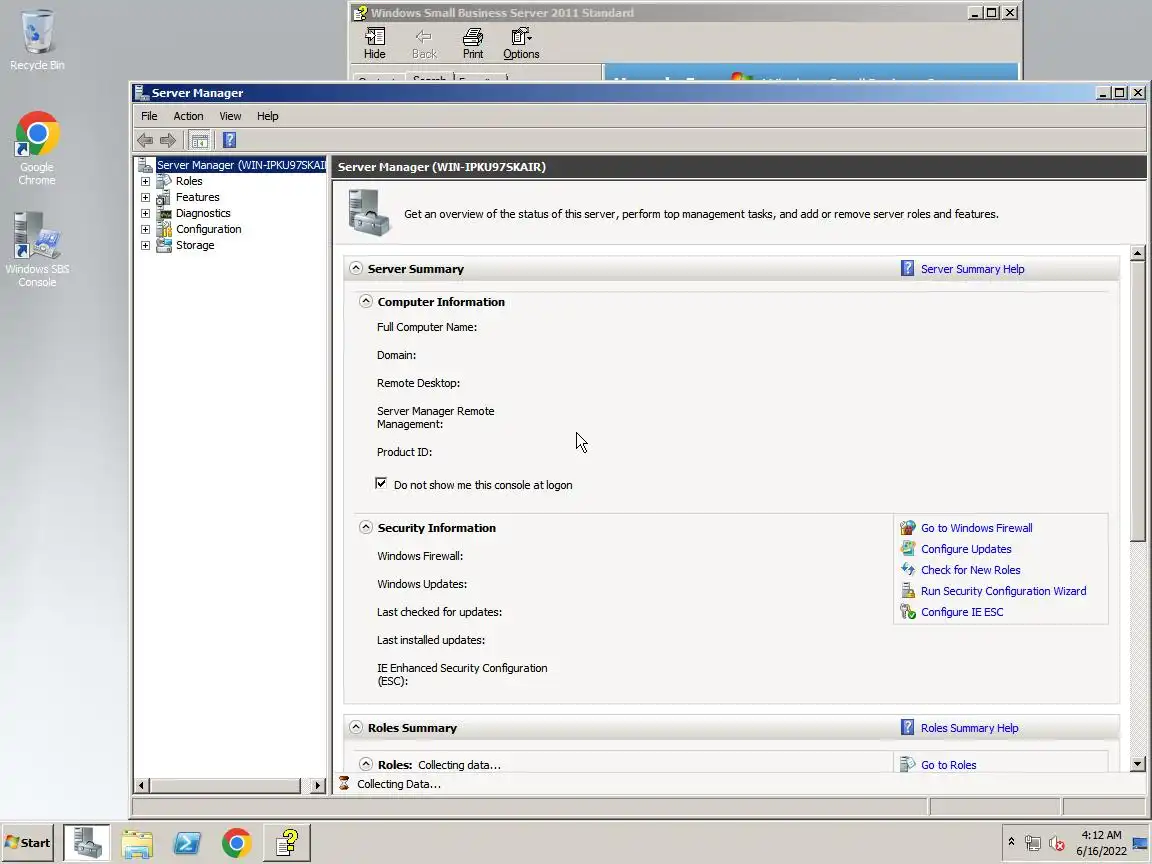Select the Roles tree item

189,181
